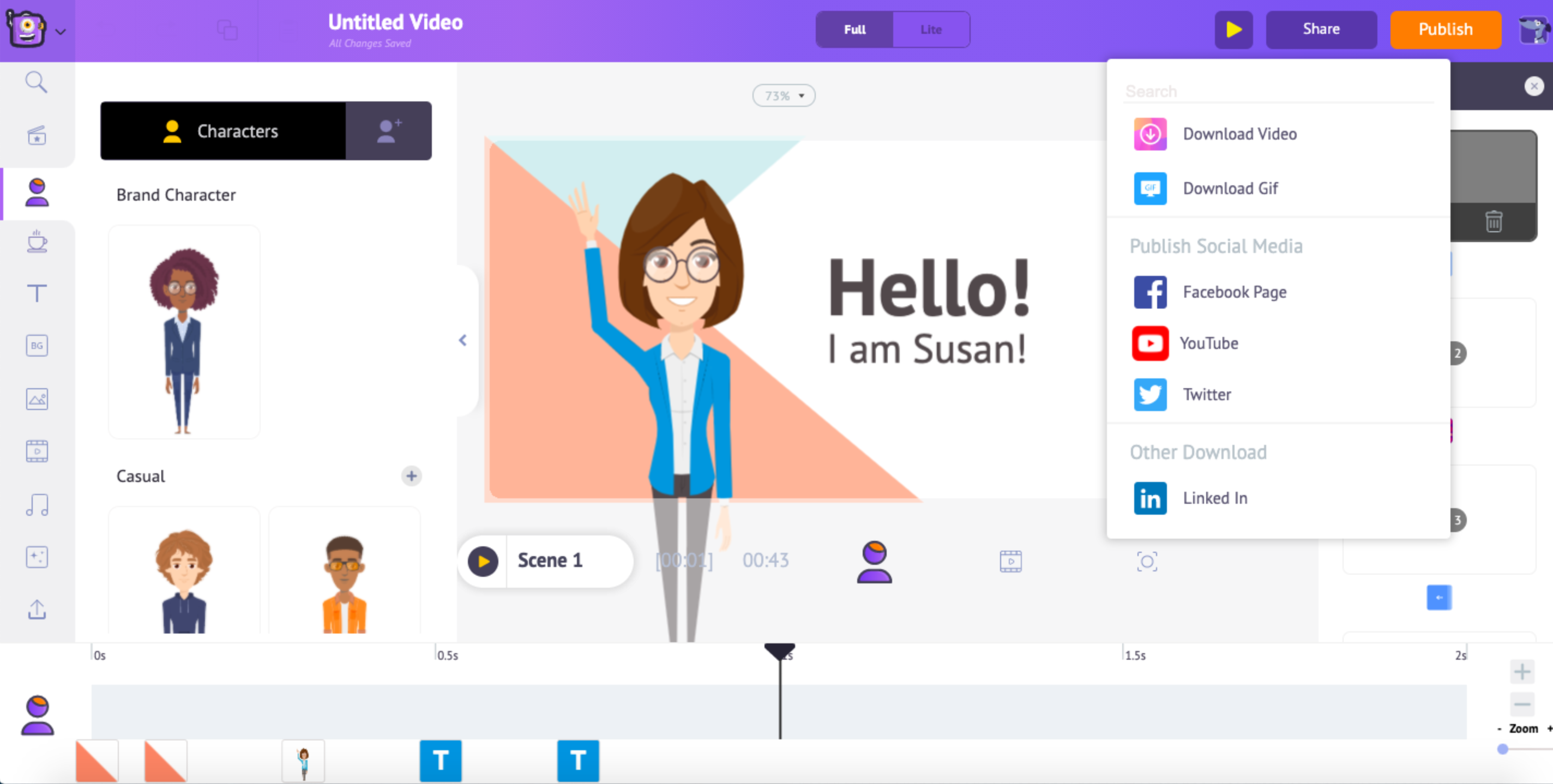The image size is (1553, 784).
Task: Click the Share button
Action: tap(1320, 29)
